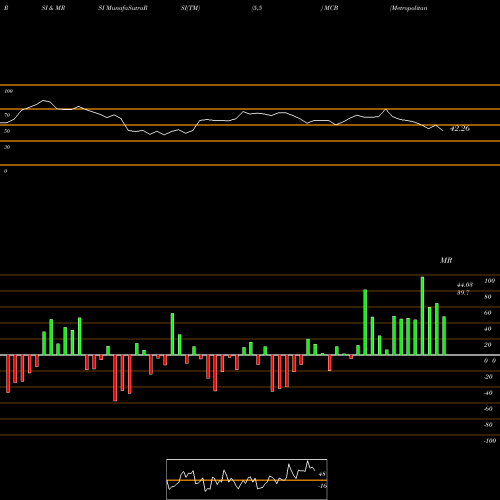The image size is (500, 500).
Task: Click the 48 label inside the mini chart
Action: coord(322,474)
